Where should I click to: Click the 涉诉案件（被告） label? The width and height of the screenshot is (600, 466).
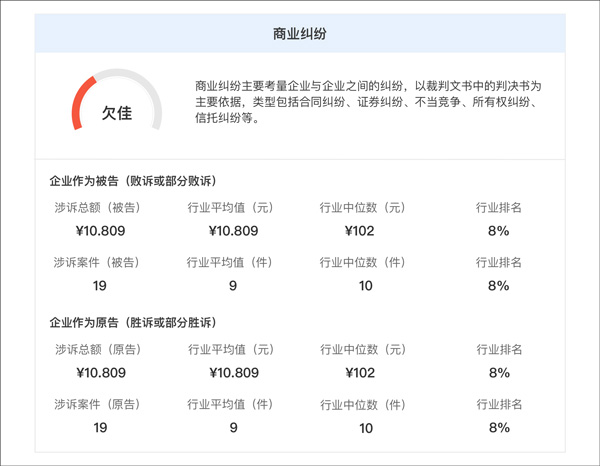(97, 262)
